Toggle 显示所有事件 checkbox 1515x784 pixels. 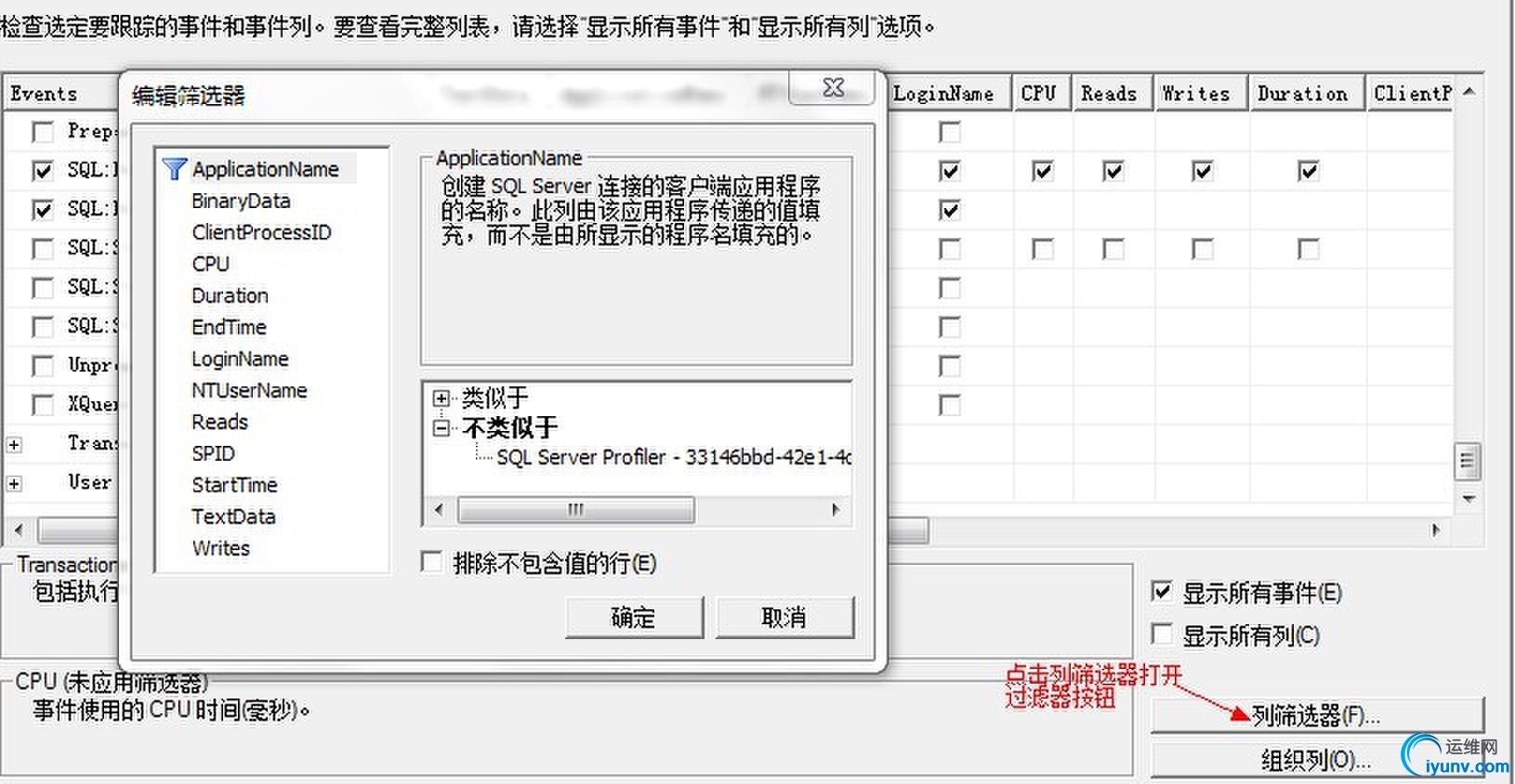pos(1162,592)
